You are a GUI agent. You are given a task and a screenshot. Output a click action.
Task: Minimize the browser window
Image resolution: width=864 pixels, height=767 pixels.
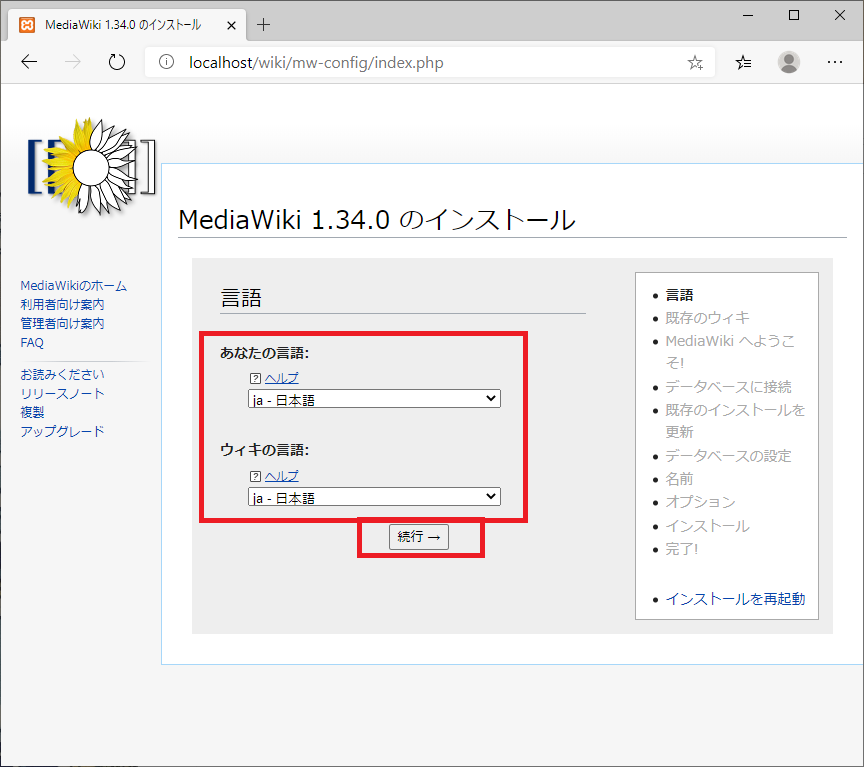click(748, 15)
